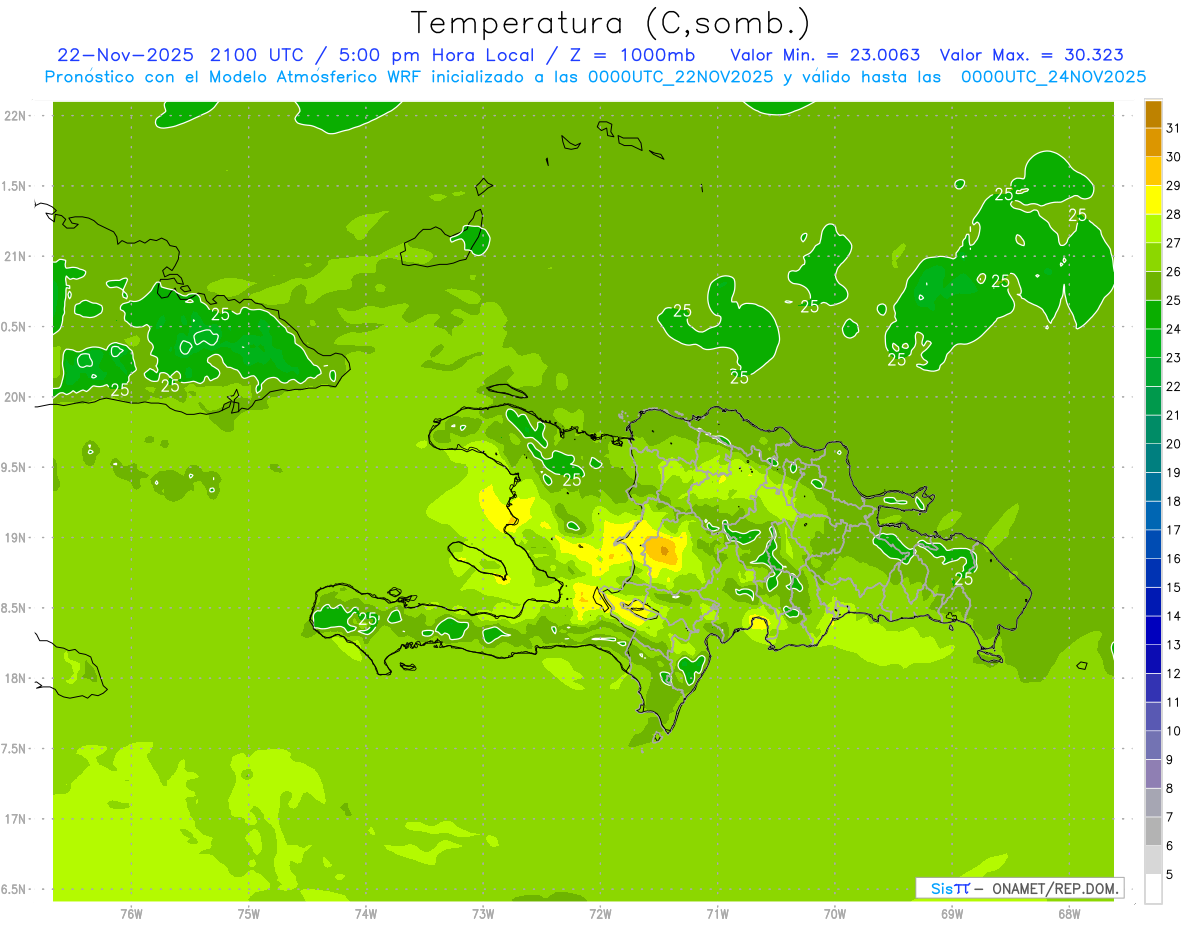Click the "Temperatura (C,somb.)" title
The height and width of the screenshot is (927, 1200).
point(611,23)
